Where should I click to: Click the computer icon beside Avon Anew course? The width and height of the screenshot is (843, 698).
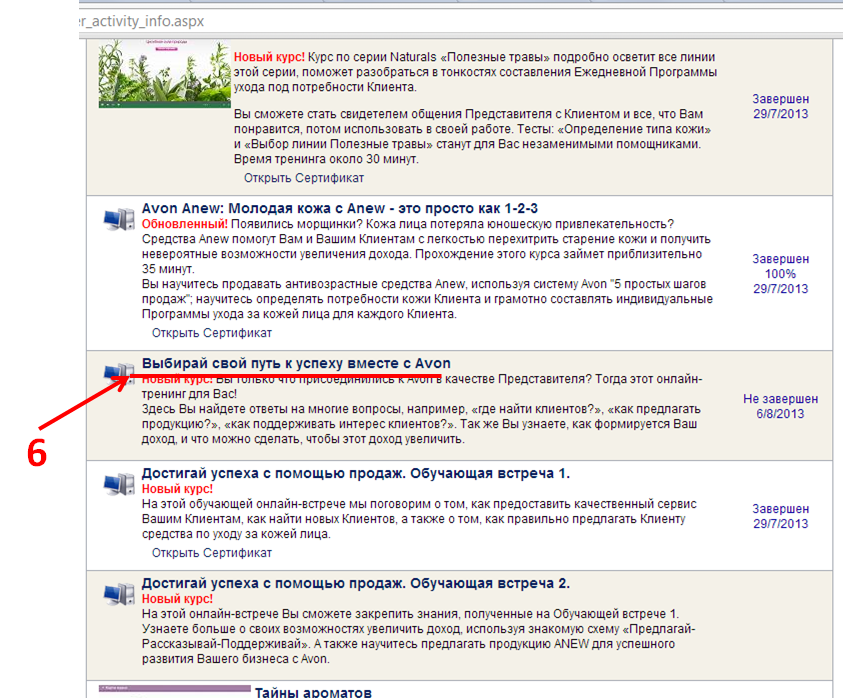click(119, 219)
